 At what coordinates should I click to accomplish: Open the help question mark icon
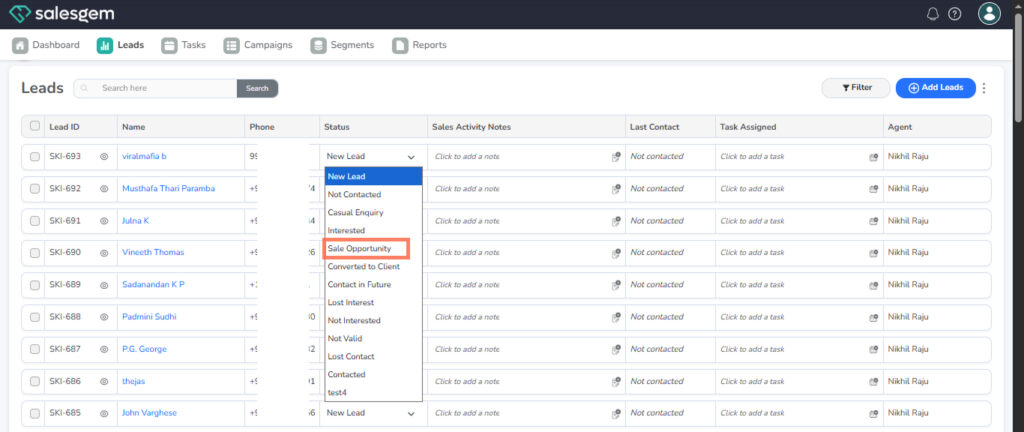coord(954,14)
